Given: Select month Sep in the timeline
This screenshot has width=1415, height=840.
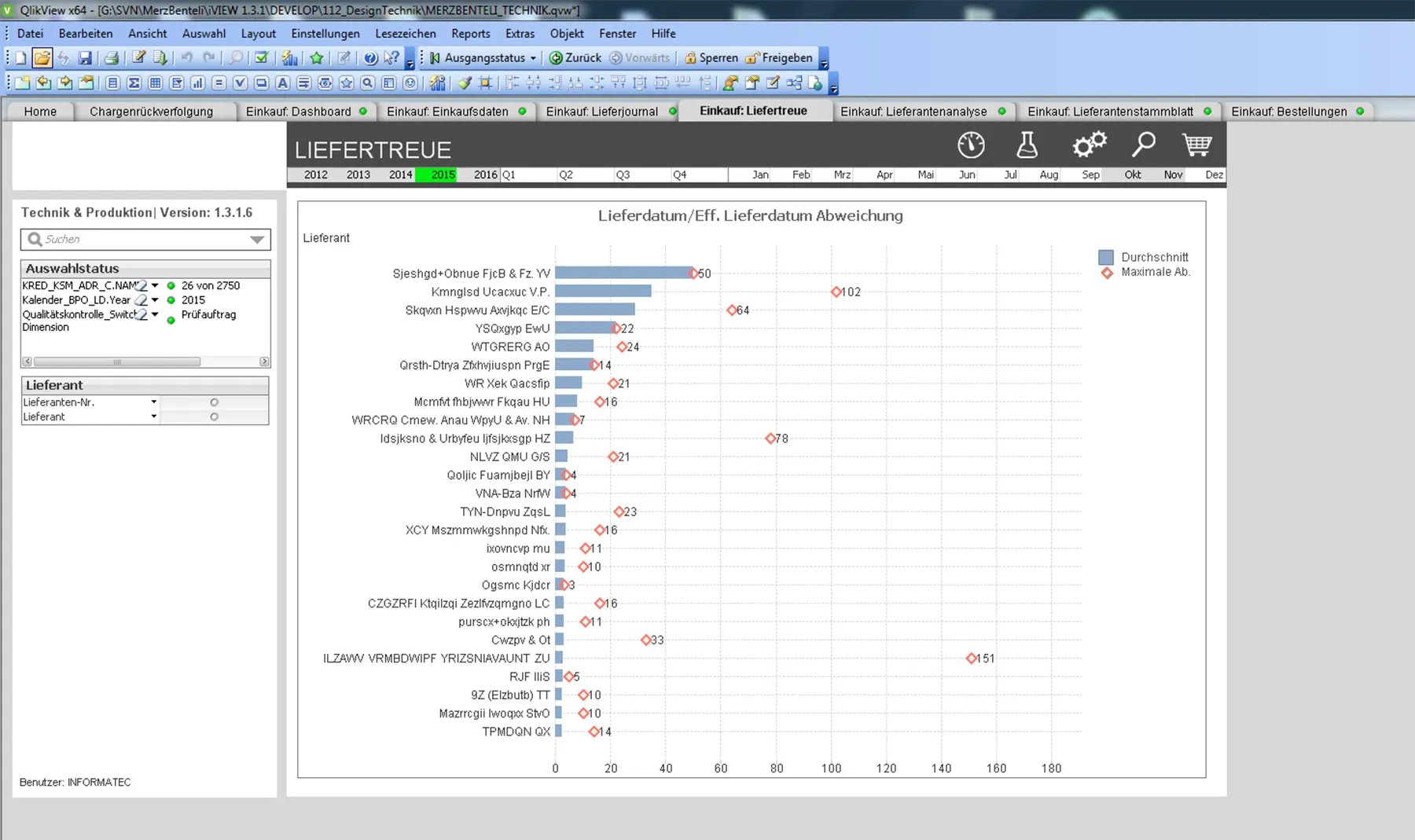Looking at the screenshot, I should click(1090, 174).
